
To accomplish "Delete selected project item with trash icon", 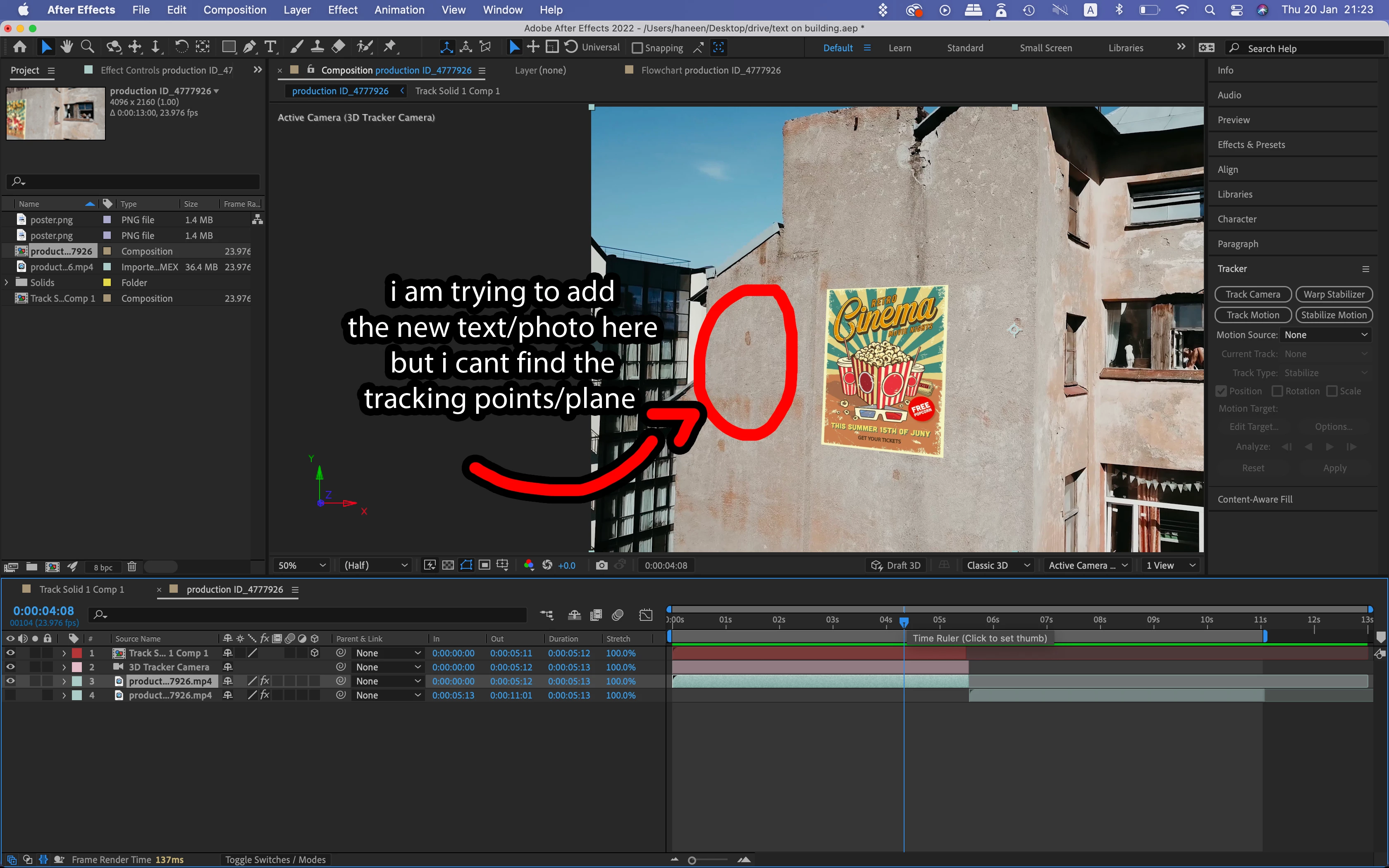I will coord(131,567).
